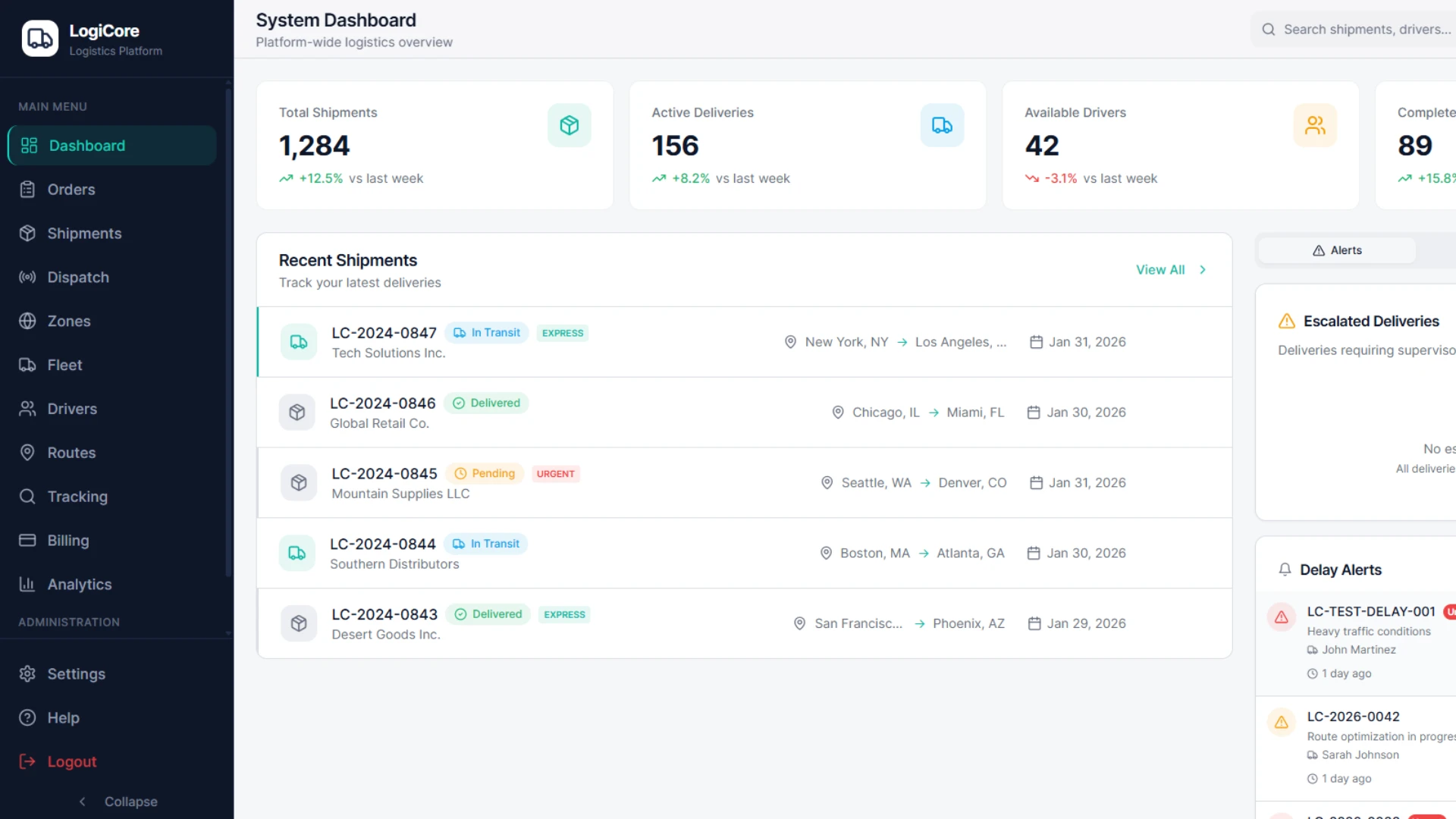Click red alert icon for LC-TEST-DELAY-001
The height and width of the screenshot is (819, 1456).
tap(1282, 617)
